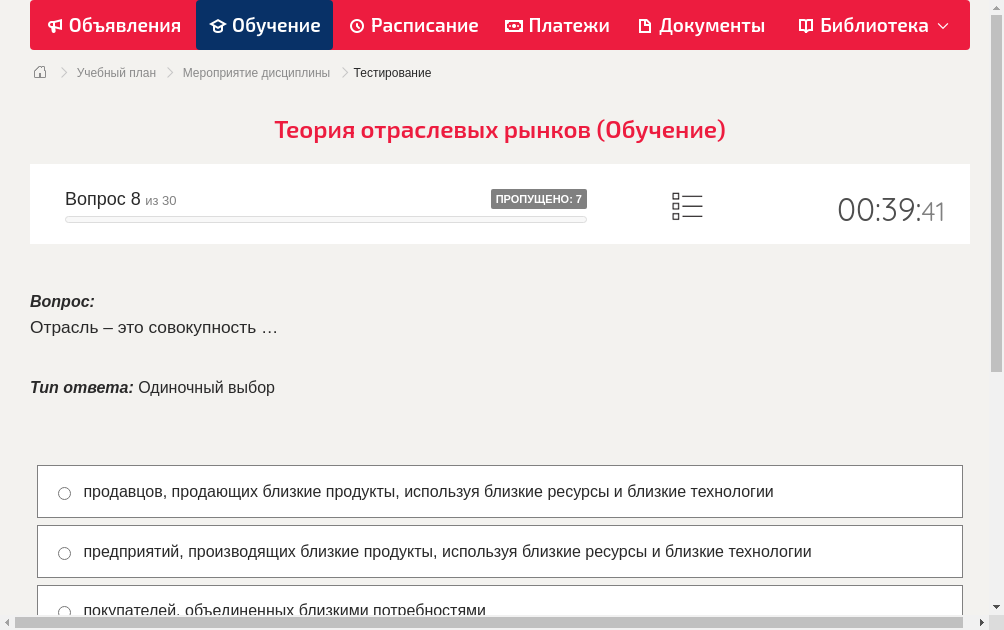Click the ПРОПУЩЕНО: 7 badge
1004x630 pixels.
coord(539,198)
